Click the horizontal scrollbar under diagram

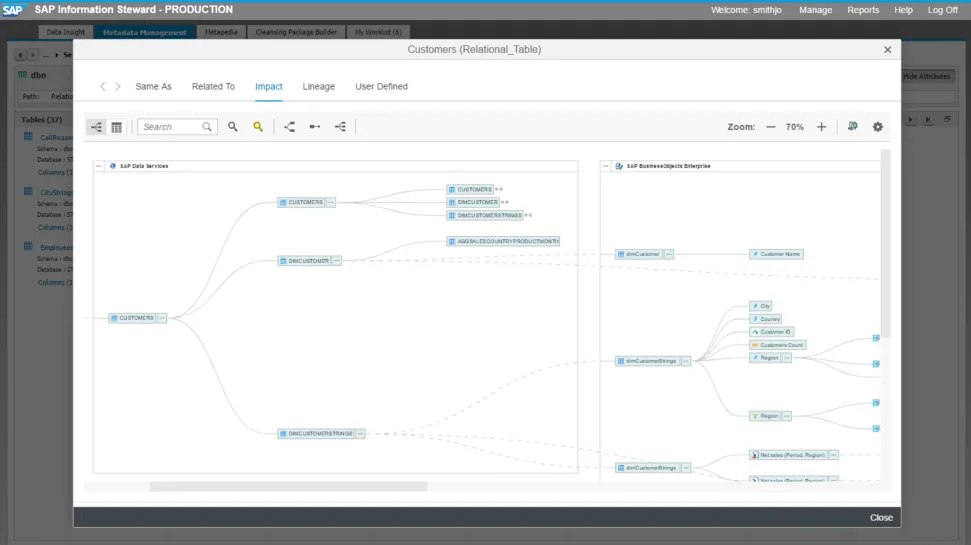click(x=288, y=487)
